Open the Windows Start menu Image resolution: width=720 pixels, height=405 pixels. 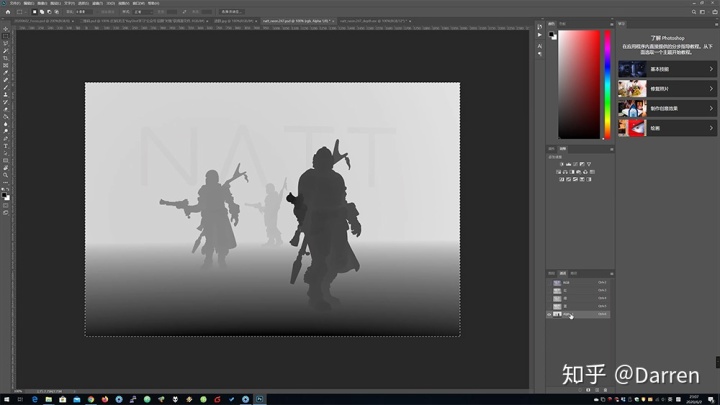point(6,399)
